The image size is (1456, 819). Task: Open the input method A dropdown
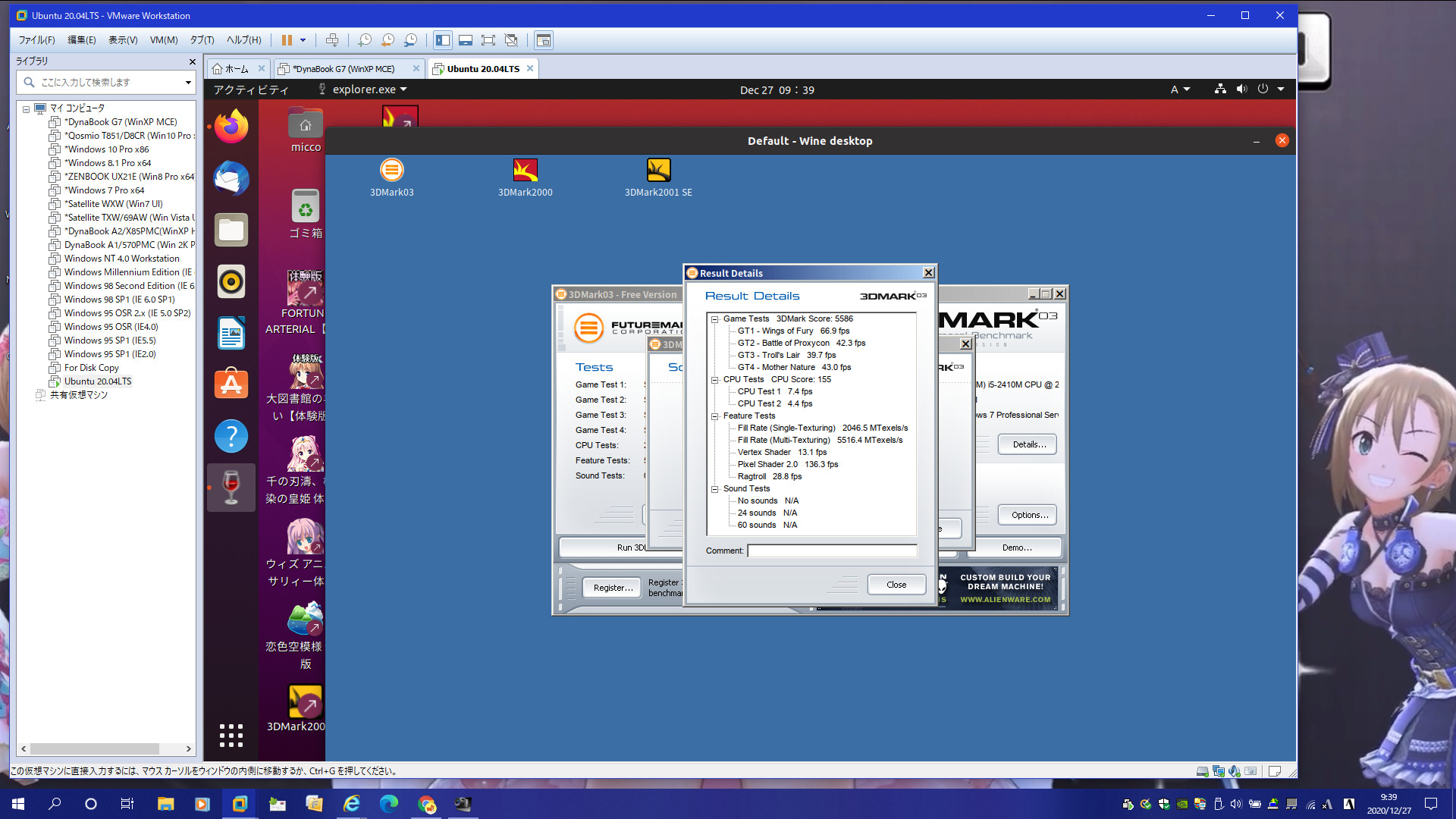point(1181,89)
